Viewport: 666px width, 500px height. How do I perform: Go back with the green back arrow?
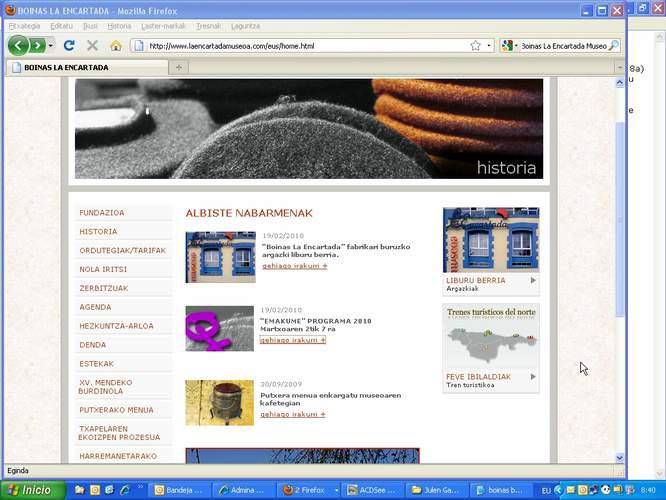(x=18, y=45)
